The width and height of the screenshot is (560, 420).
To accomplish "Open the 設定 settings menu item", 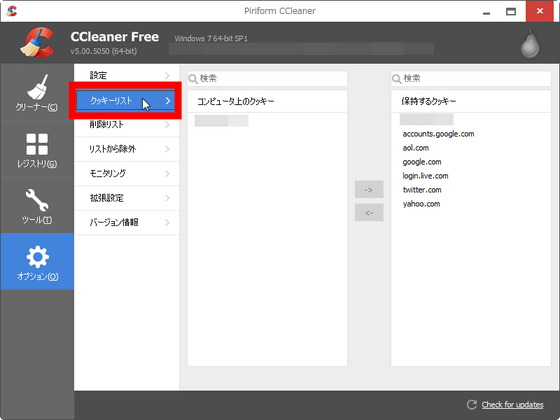I will (126, 75).
